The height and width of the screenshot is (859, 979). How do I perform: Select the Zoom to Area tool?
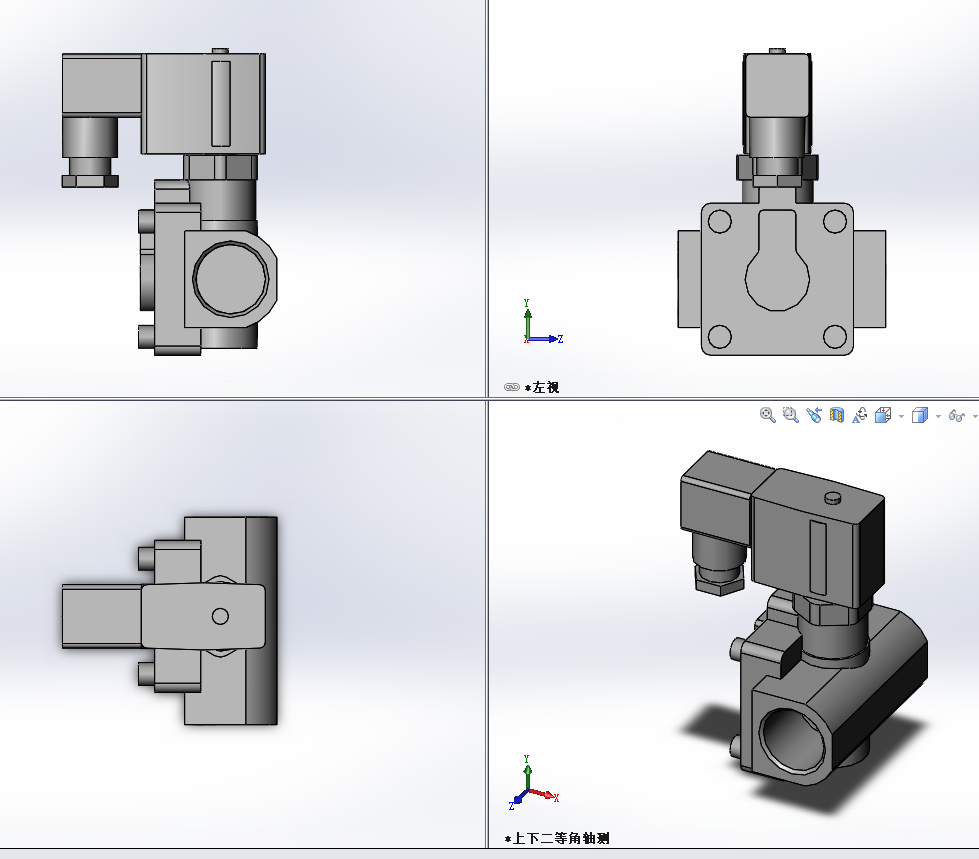click(x=790, y=415)
